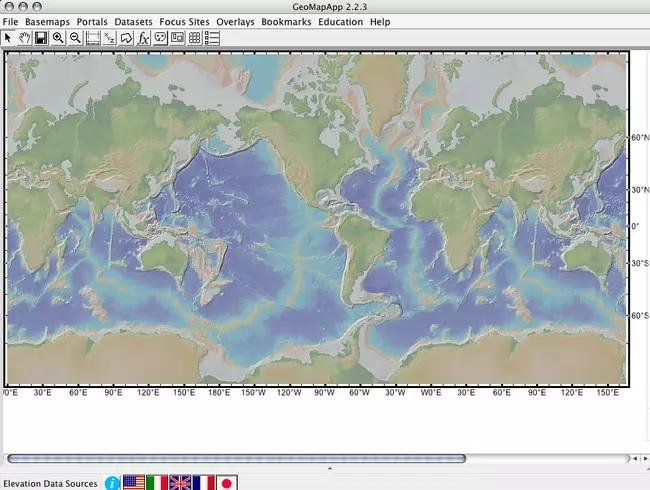Viewport: 650px width, 490px height.
Task: Click the 30°S latitude label
Action: click(x=640, y=263)
